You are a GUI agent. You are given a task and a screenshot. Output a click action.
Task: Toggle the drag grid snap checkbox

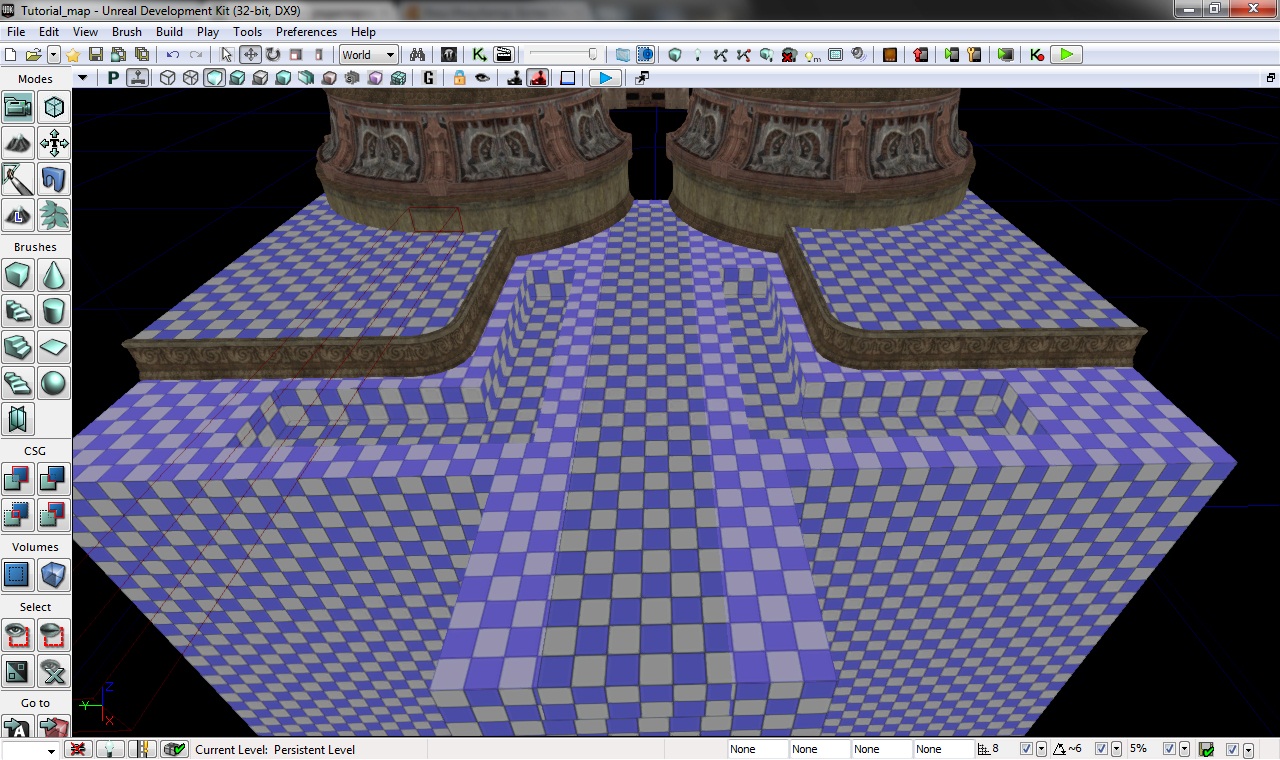coord(1026,749)
